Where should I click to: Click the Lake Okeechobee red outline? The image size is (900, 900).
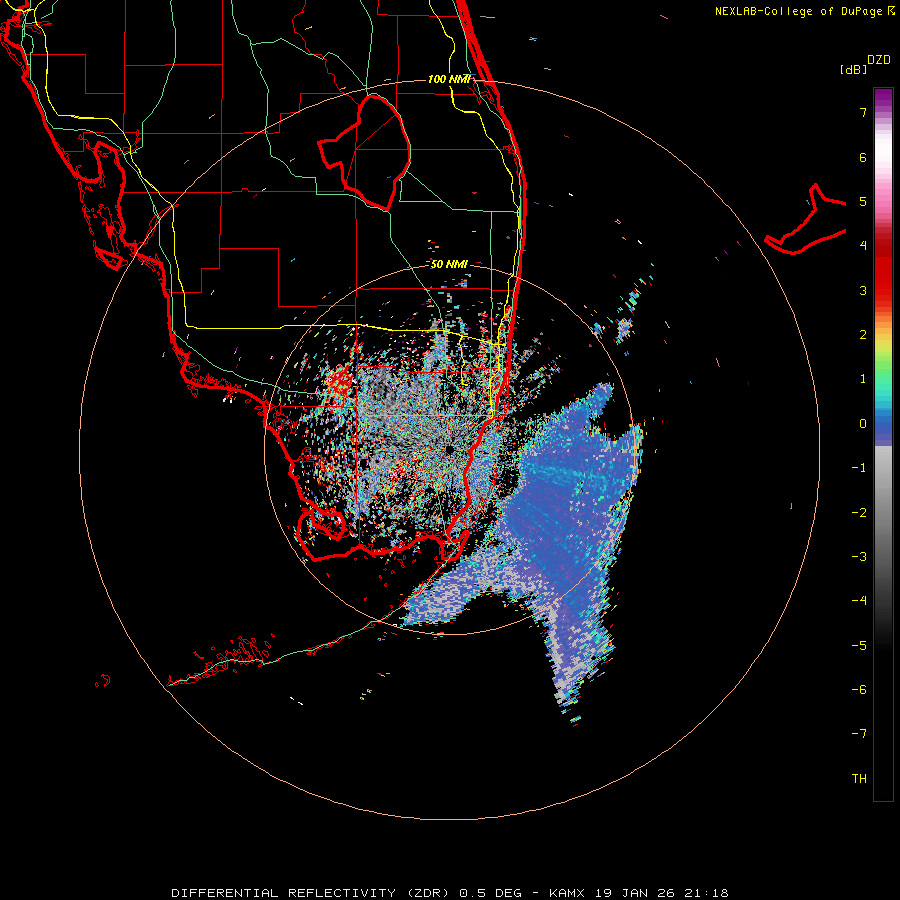tap(365, 153)
